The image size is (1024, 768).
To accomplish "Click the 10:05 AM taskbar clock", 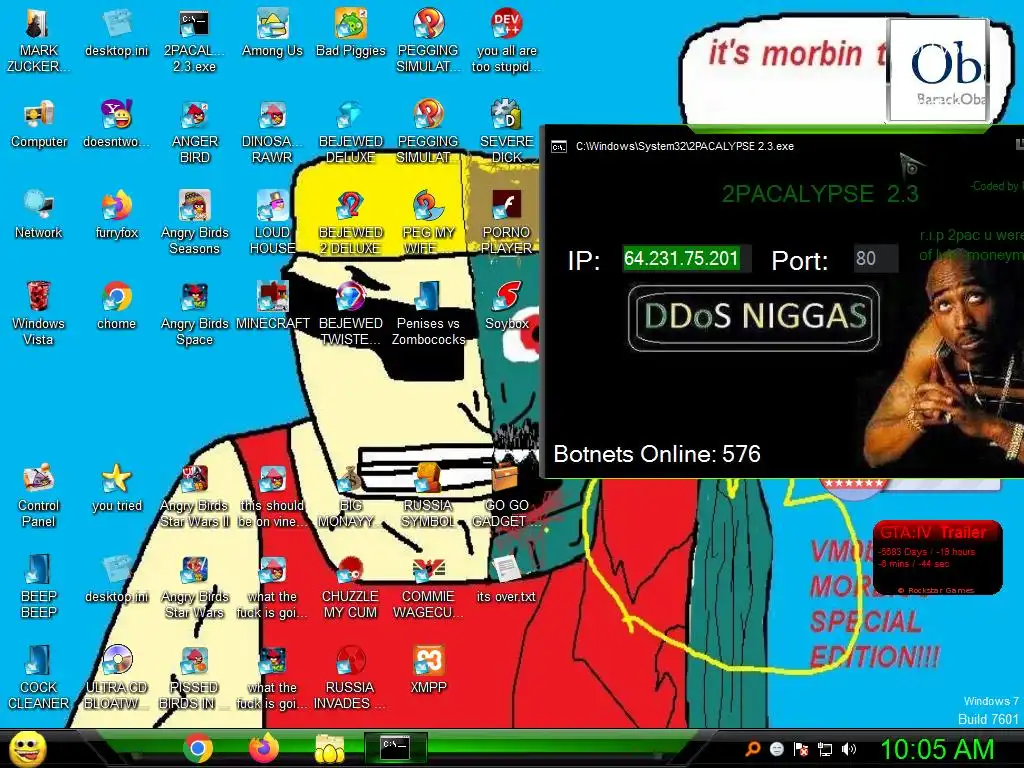I will pyautogui.click(x=937, y=749).
